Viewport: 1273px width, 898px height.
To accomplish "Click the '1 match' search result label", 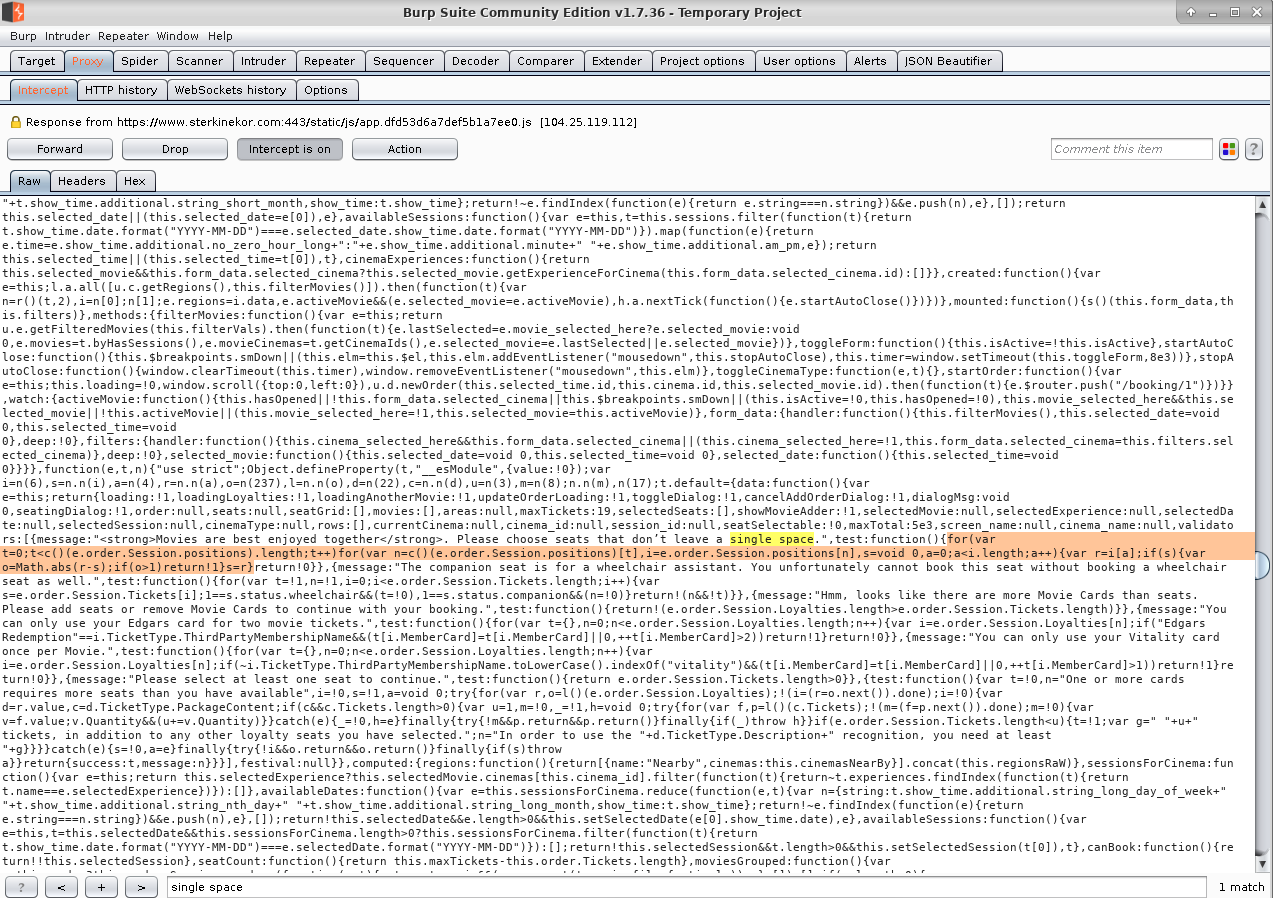I will [1241, 887].
